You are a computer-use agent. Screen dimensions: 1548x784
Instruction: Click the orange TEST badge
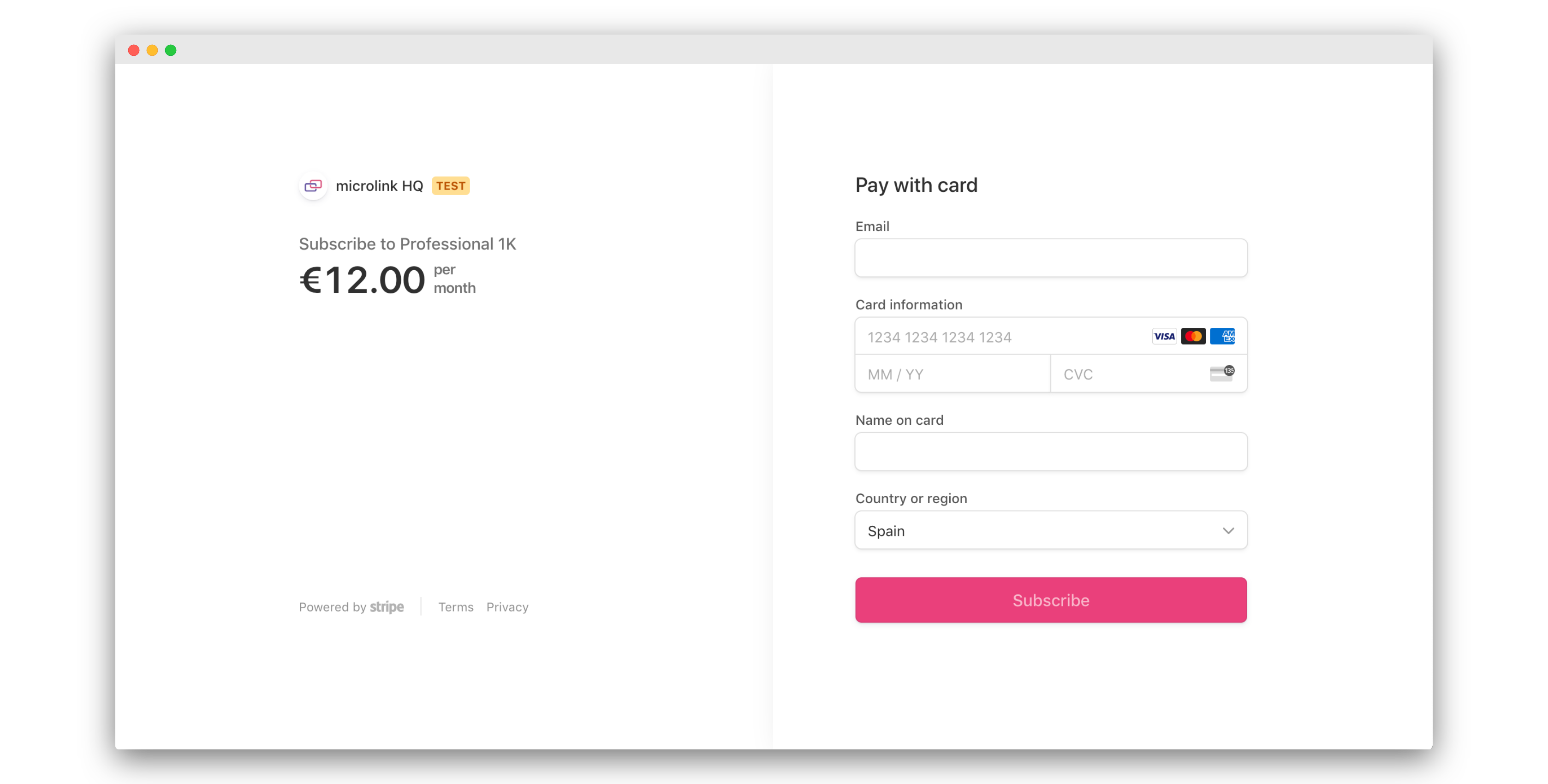pos(451,186)
